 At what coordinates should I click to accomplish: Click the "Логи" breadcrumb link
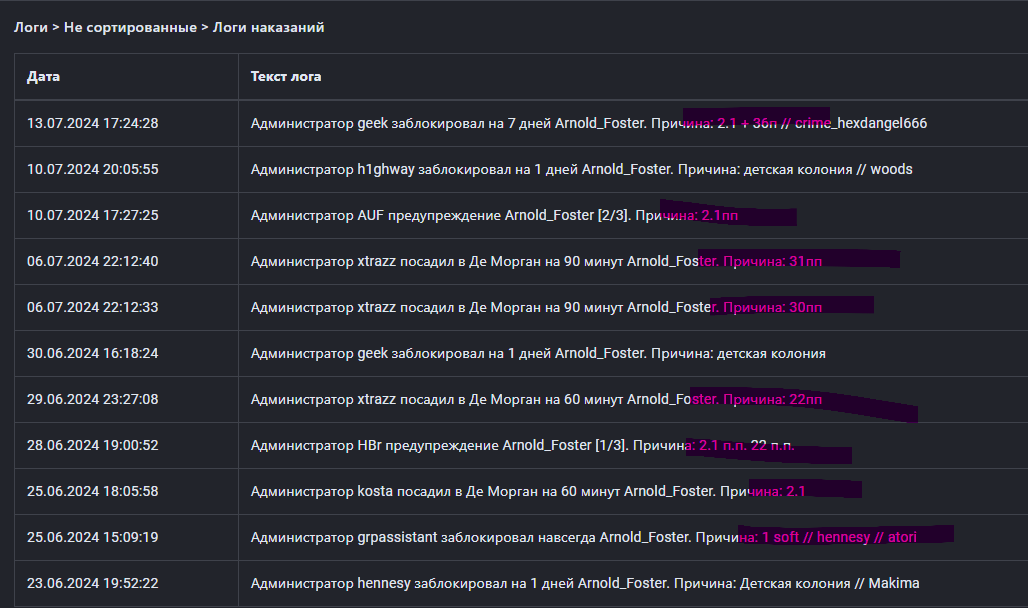pos(32,28)
